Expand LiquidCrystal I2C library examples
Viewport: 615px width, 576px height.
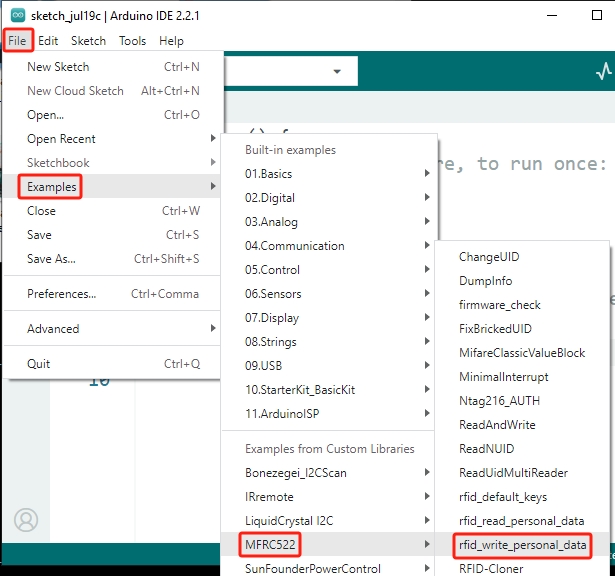329,521
